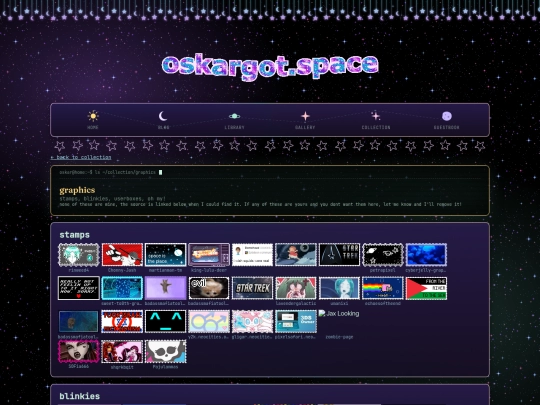Open the red cartoon stamp by Choony-Josh
Screen dimensions: 540x405
click(x=122, y=255)
